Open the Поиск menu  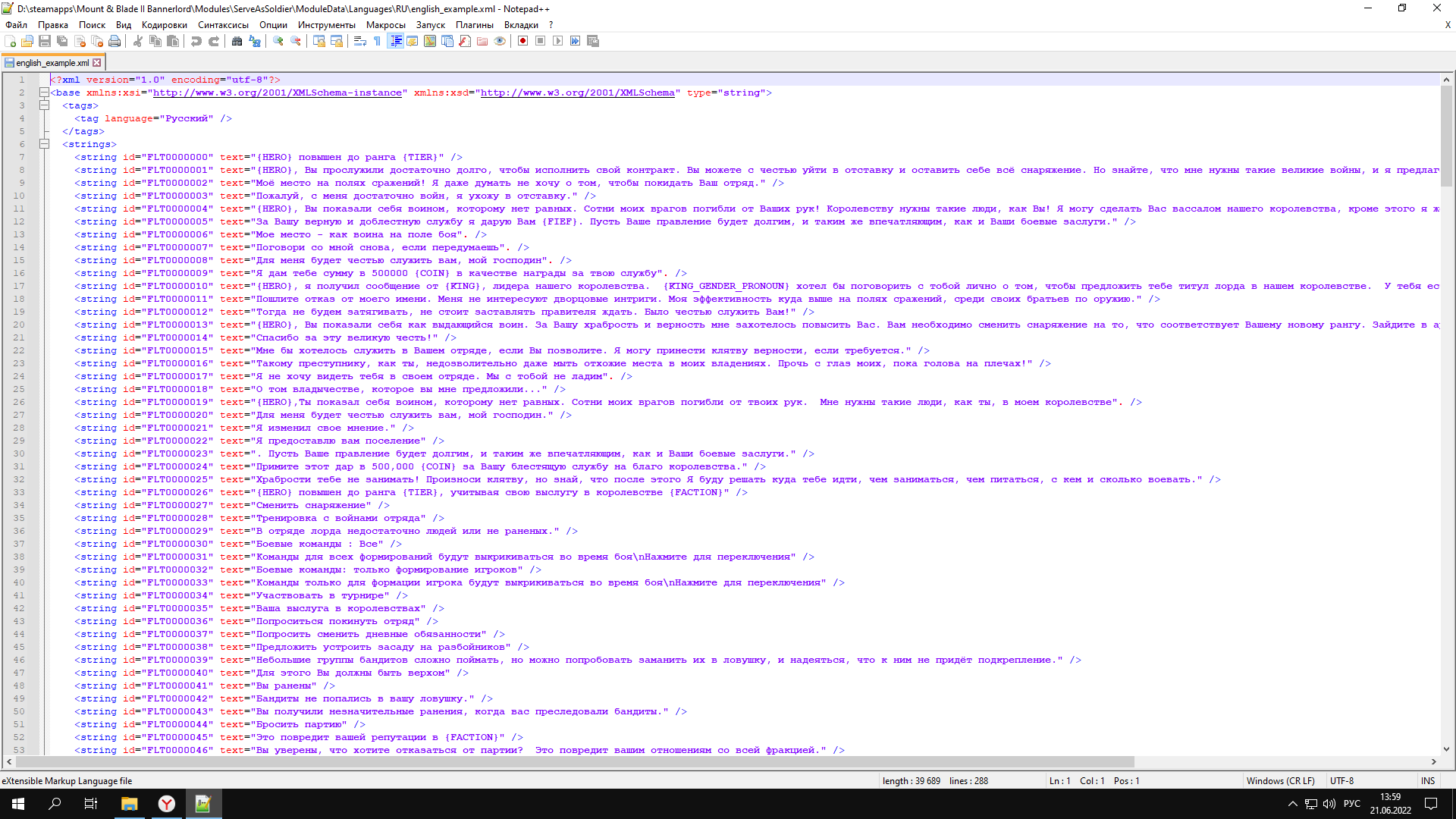(93, 25)
